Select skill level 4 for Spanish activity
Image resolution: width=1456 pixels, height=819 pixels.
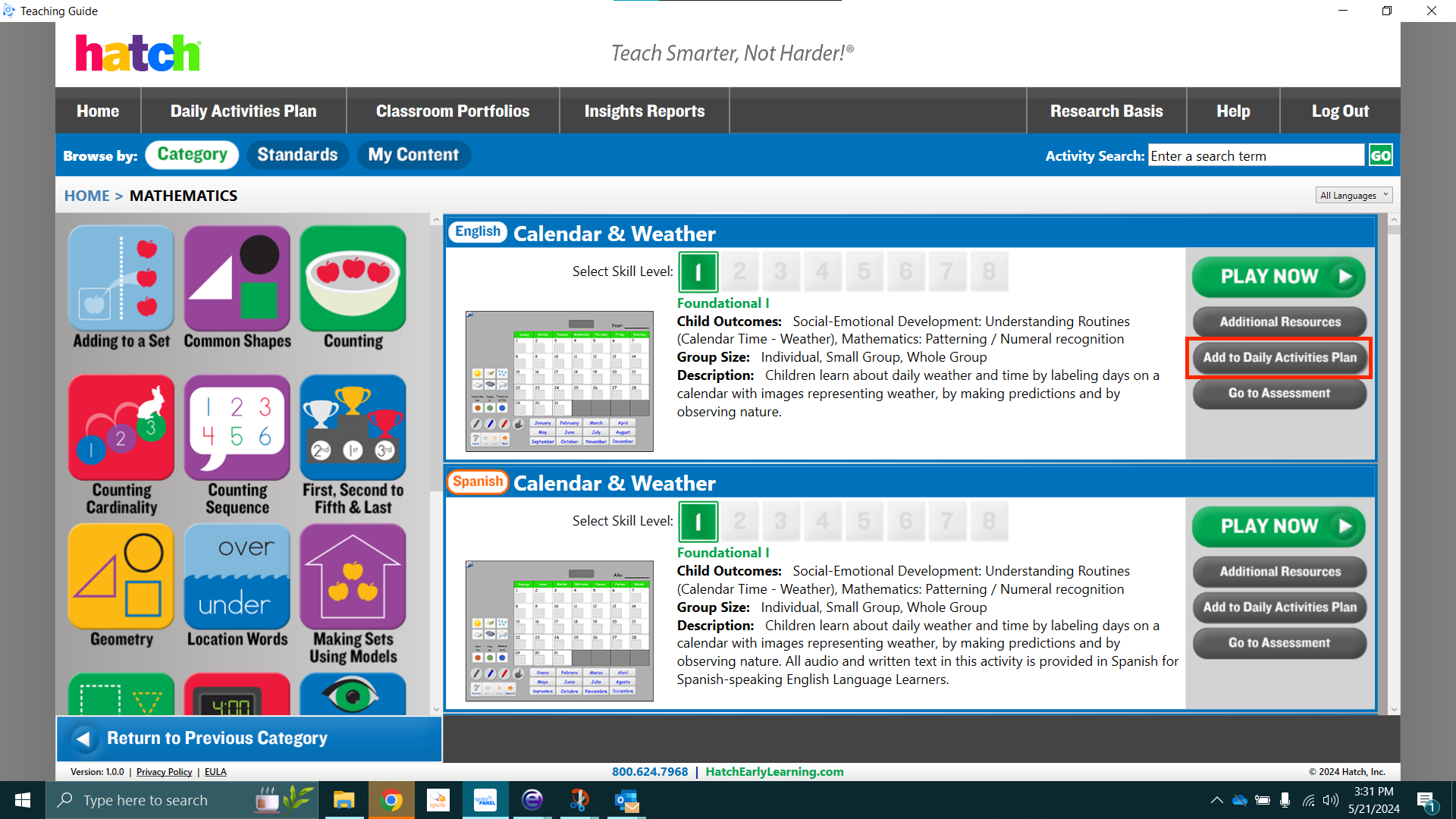point(823,521)
